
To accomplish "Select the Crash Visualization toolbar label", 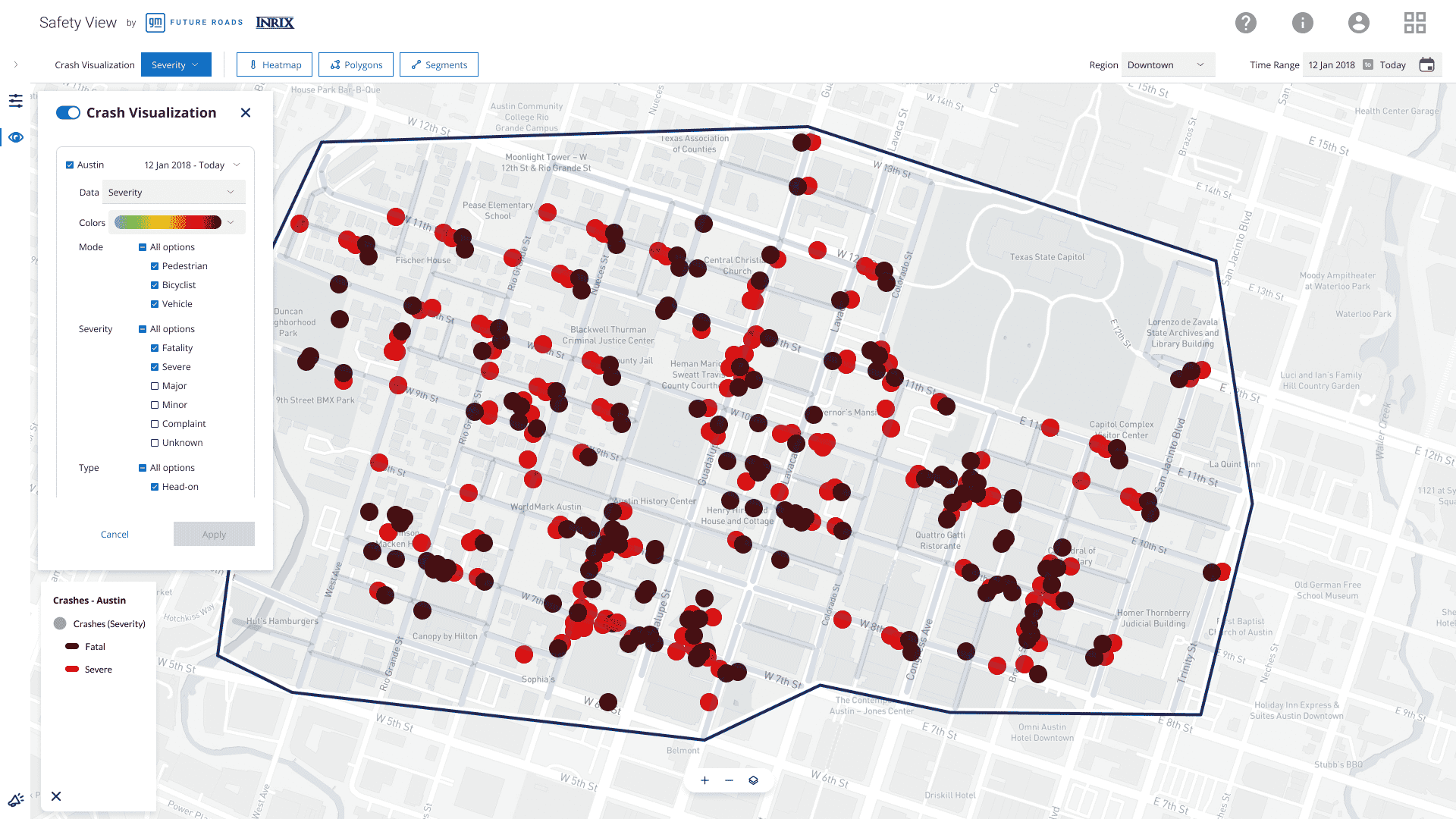I will coord(95,64).
